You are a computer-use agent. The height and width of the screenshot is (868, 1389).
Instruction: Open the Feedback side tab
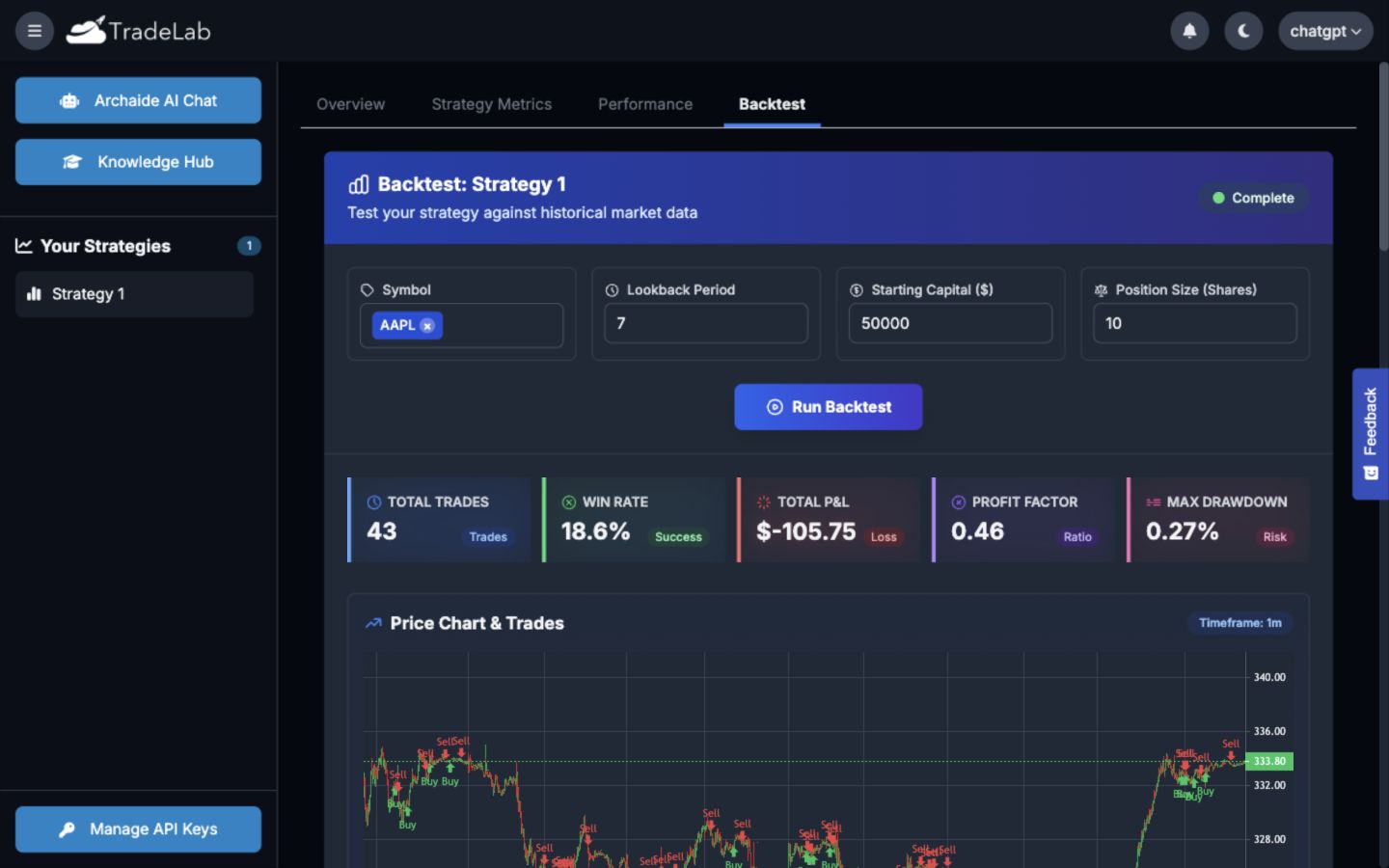tap(1370, 434)
